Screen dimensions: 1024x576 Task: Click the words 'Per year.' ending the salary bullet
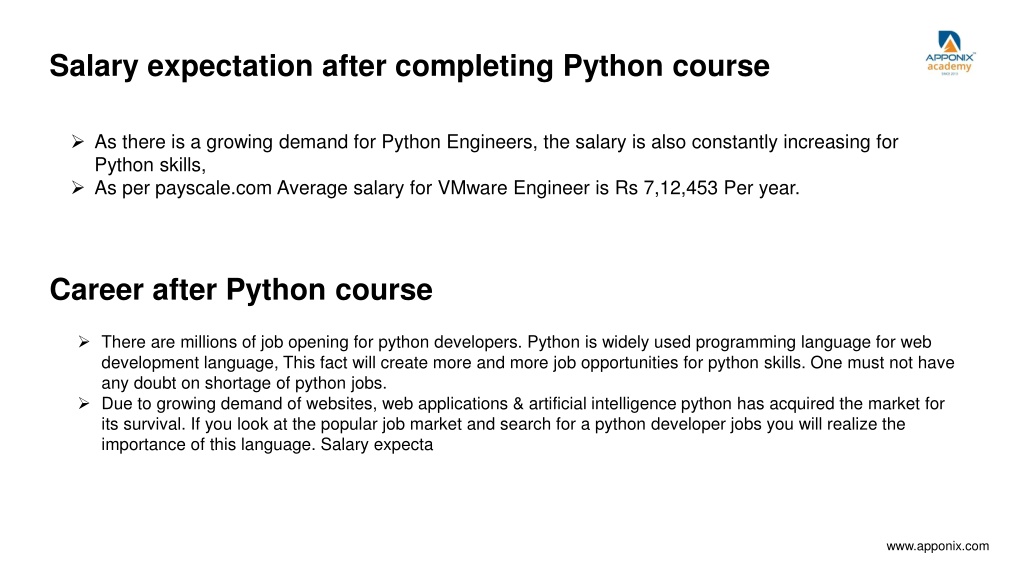(761, 188)
